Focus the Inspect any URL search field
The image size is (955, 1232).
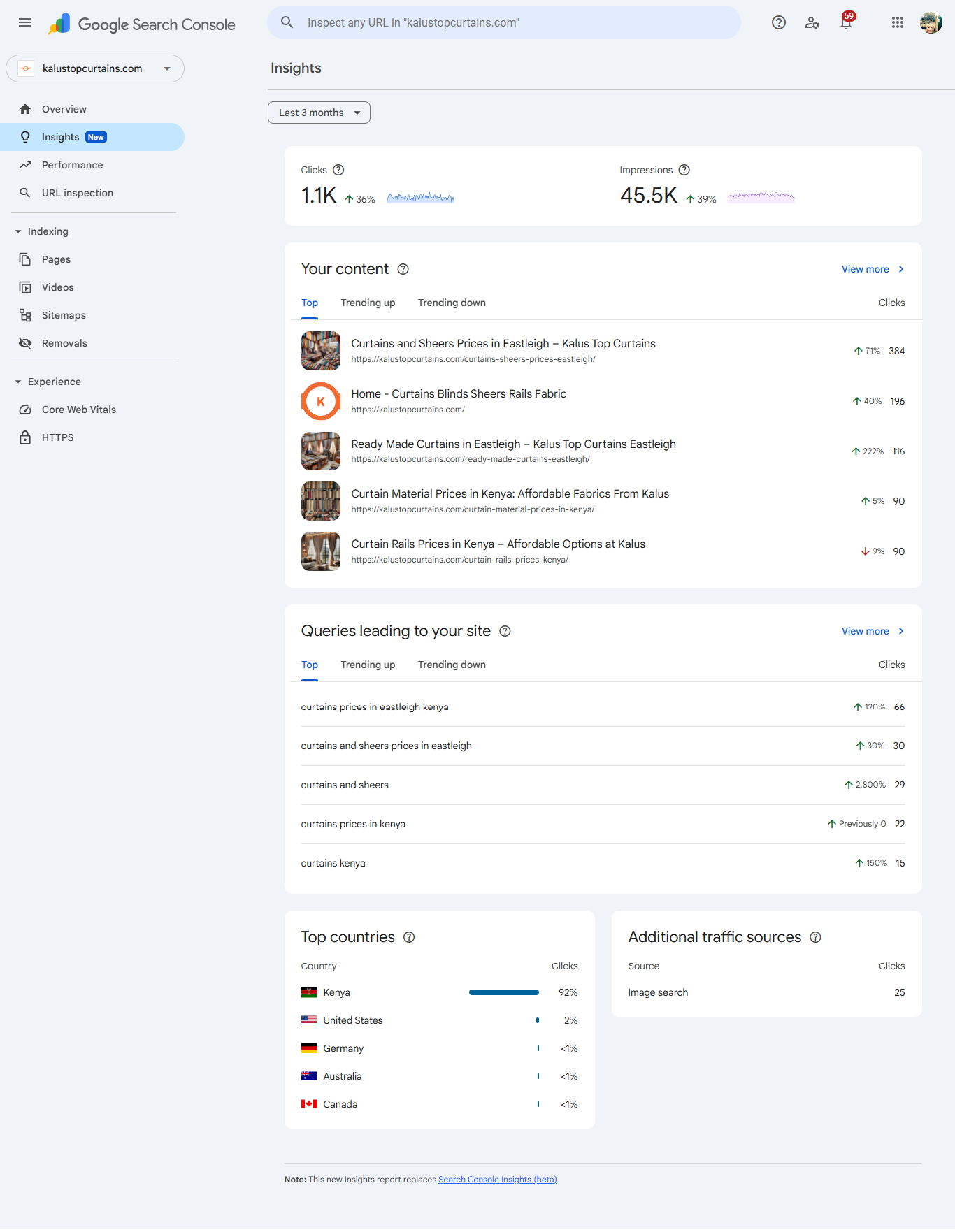coord(503,22)
